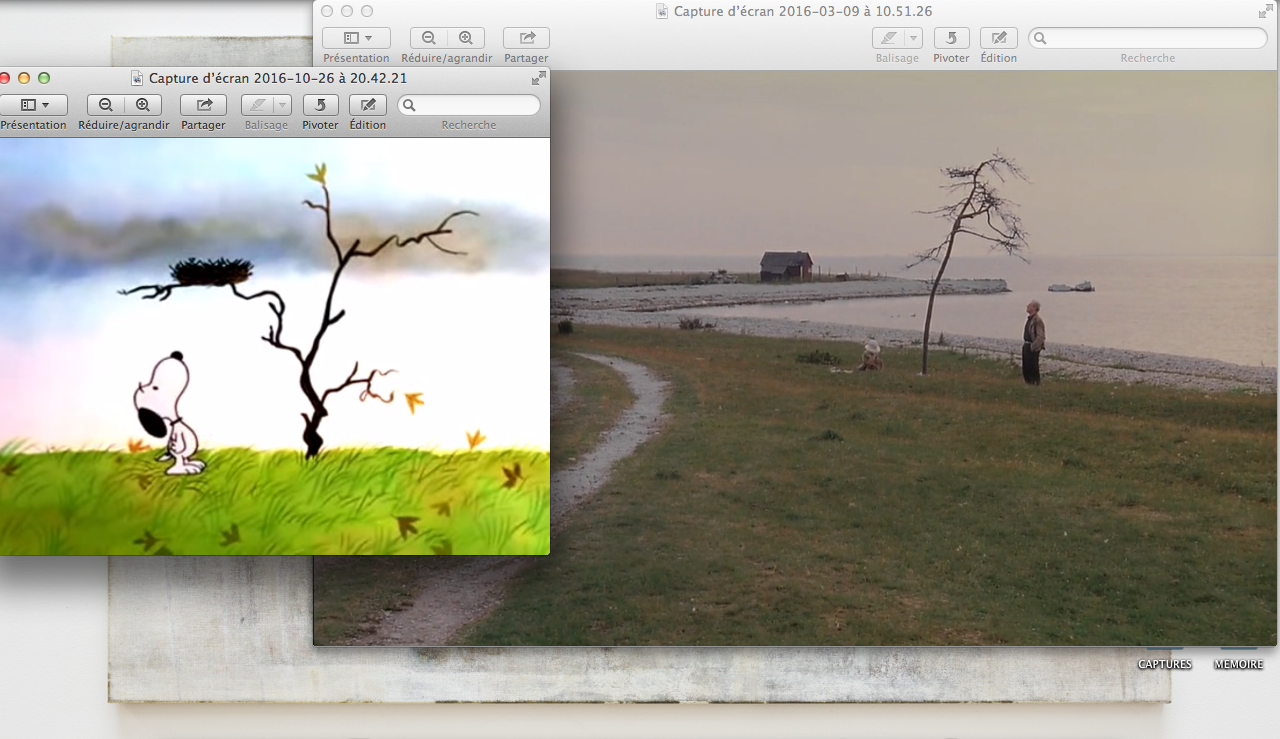Toggle Édition toolbar in the 2016-03-09 window
The image size is (1280, 739).
click(x=998, y=38)
